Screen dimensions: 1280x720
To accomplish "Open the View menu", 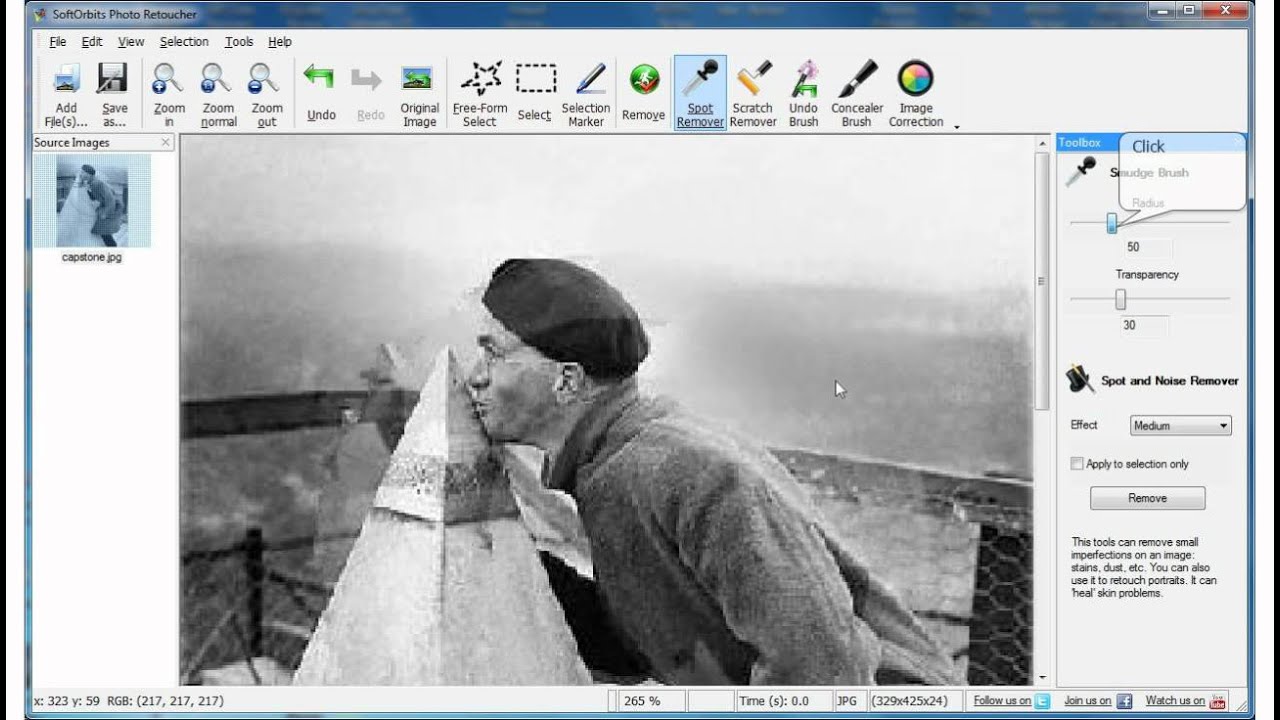I will (131, 42).
